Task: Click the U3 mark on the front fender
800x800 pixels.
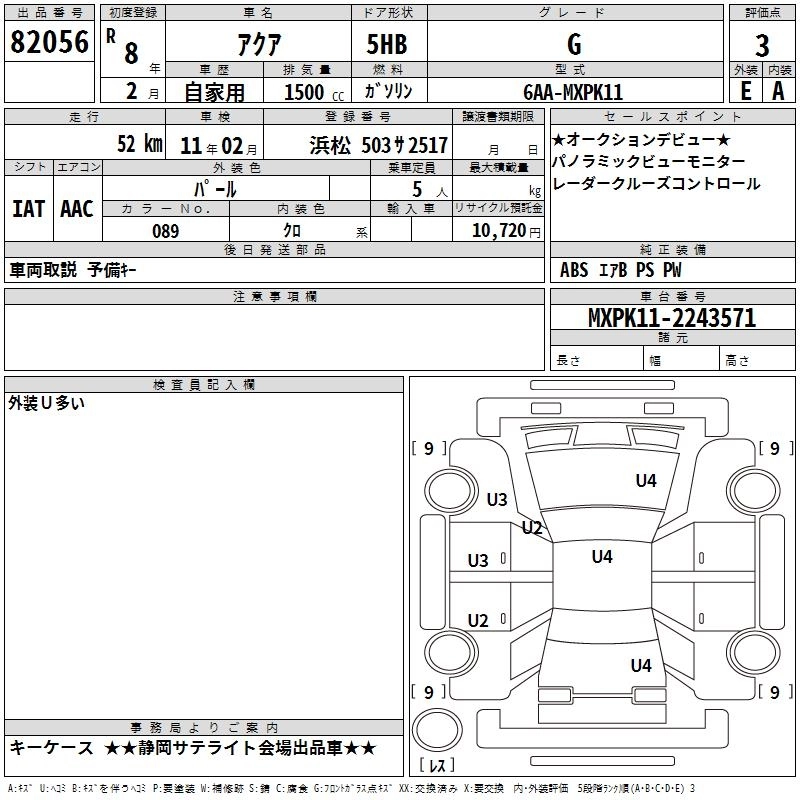Action: [x=497, y=499]
